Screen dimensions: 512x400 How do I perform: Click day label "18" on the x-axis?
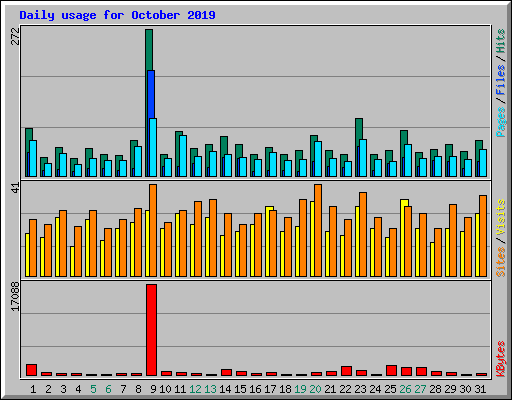tap(285, 389)
